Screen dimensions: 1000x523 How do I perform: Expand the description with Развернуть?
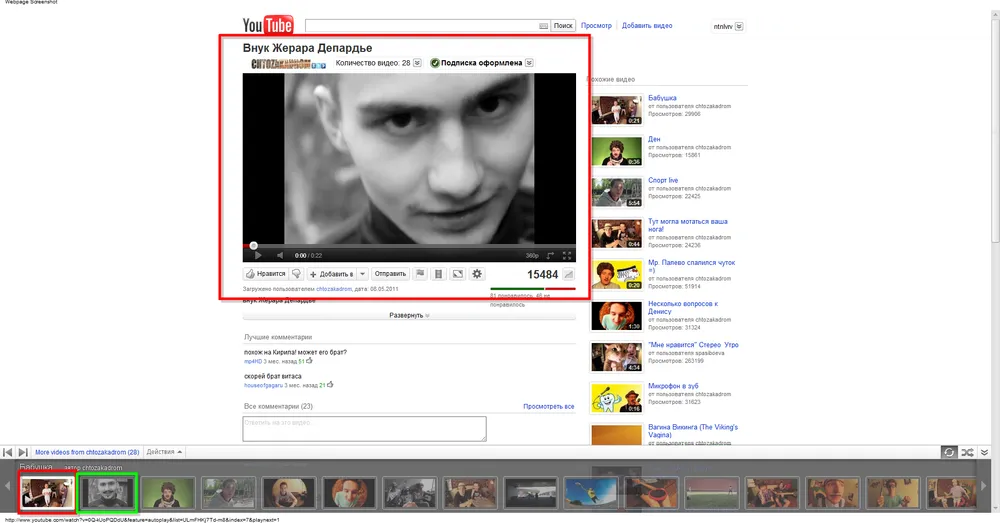point(410,315)
